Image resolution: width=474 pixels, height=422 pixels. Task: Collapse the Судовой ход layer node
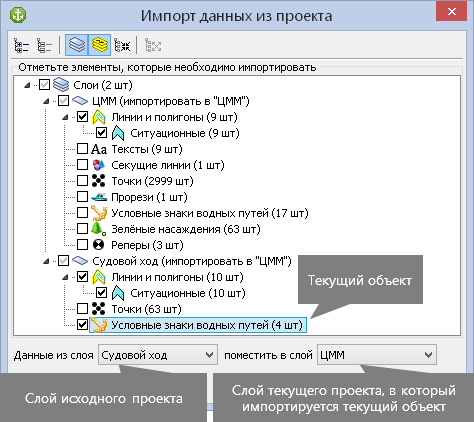(x=46, y=262)
